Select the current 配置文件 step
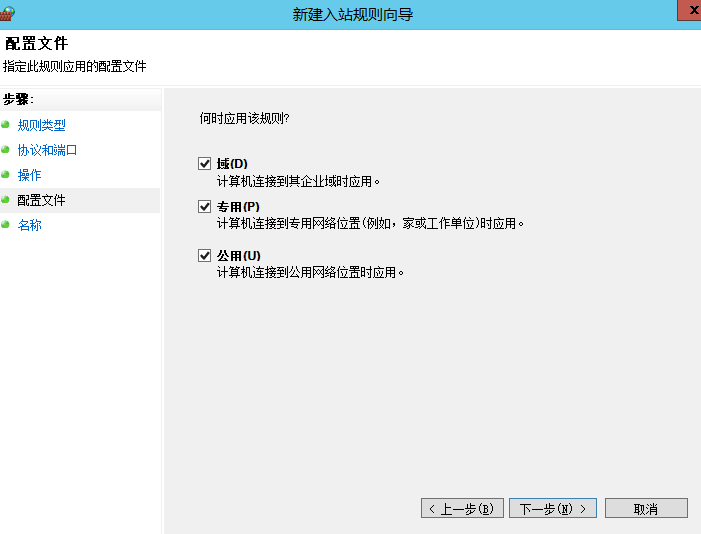This screenshot has height=534, width=701. tap(41, 200)
